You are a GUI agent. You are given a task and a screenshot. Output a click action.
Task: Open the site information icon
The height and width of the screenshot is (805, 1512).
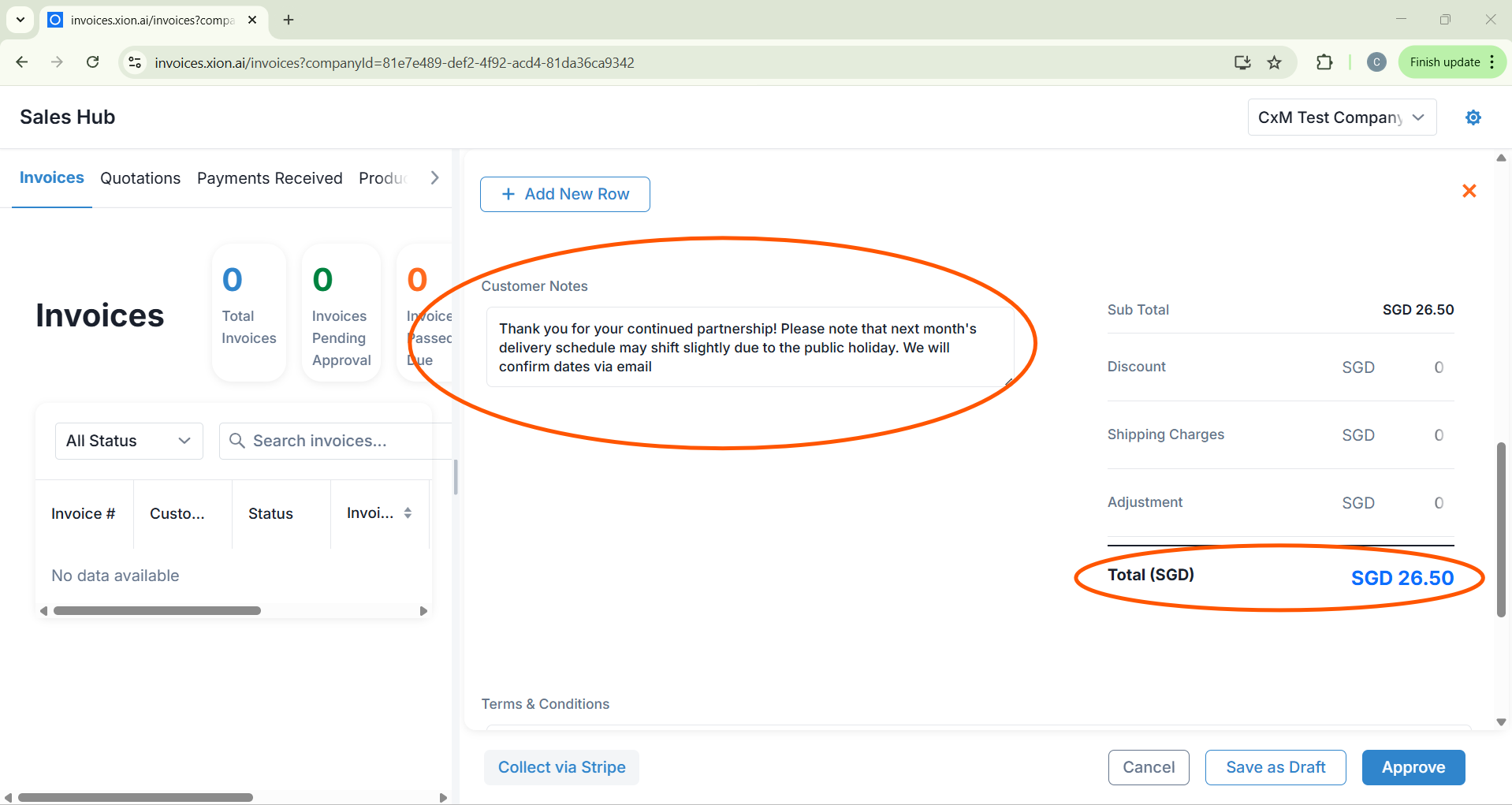tap(135, 62)
